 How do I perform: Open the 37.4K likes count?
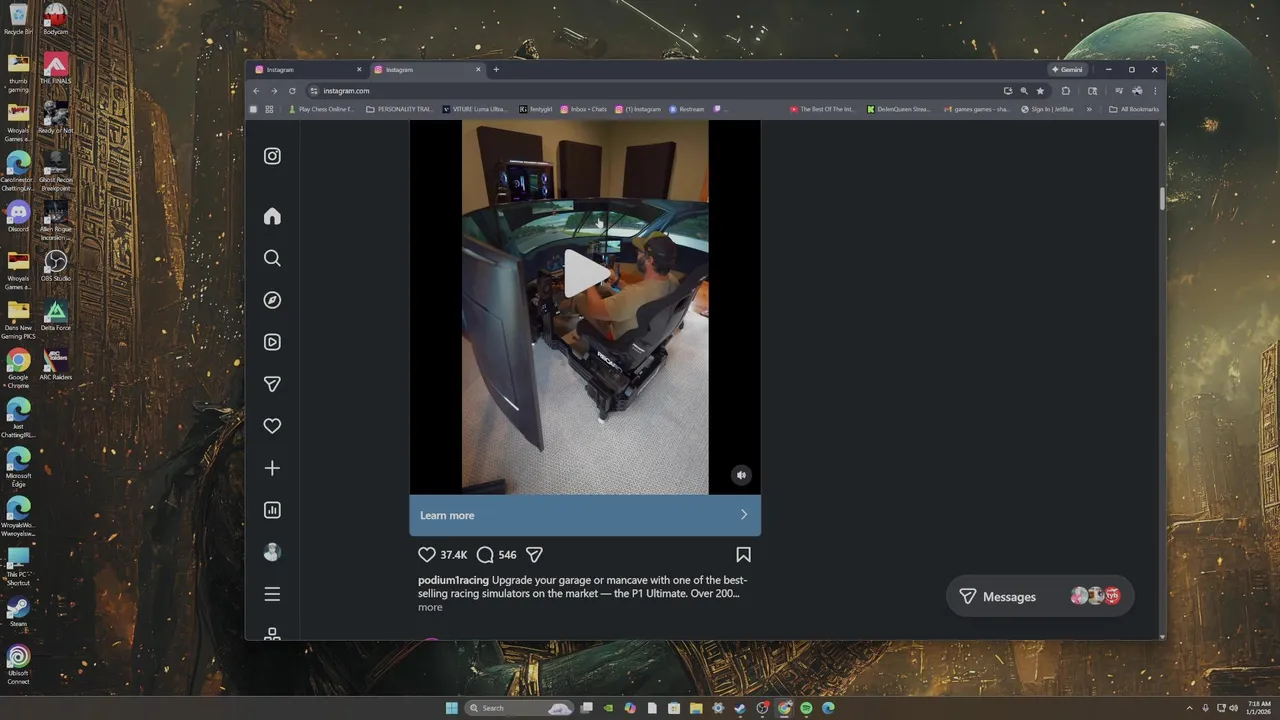(454, 555)
